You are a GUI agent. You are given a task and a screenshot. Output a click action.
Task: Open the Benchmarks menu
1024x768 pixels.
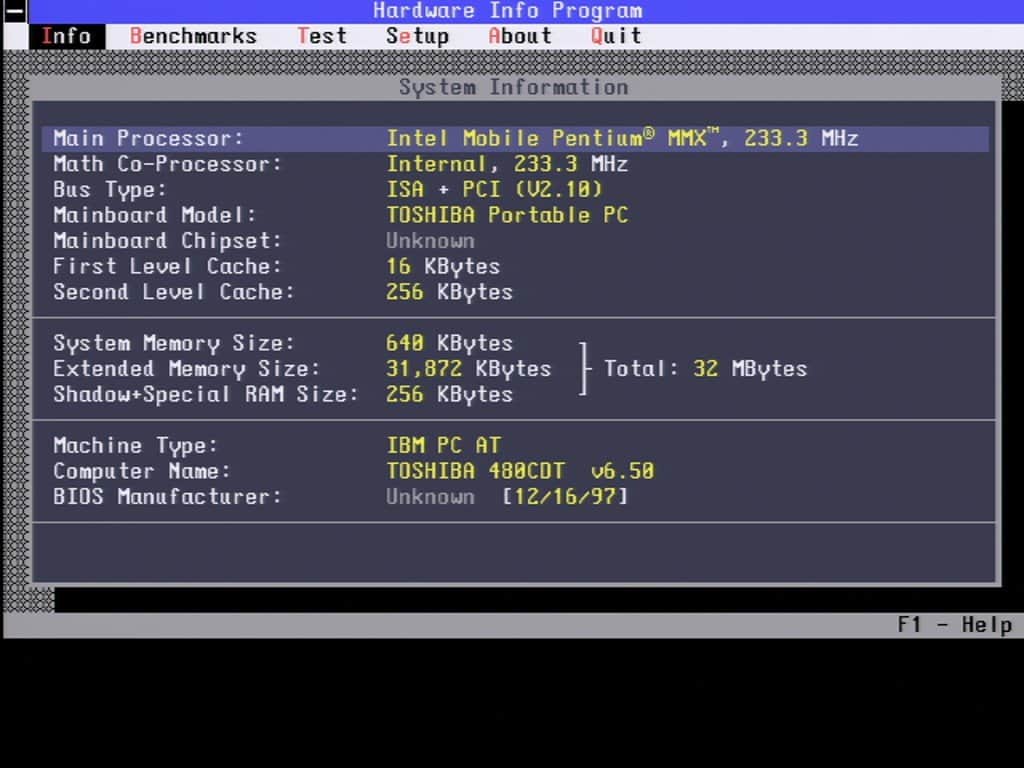193,36
